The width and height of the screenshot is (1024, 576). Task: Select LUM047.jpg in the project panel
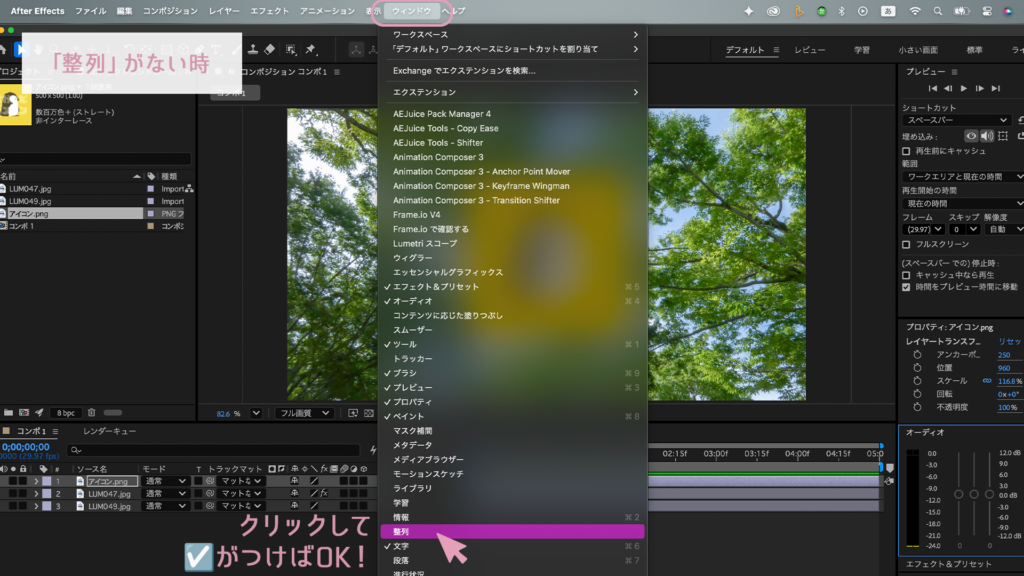coord(30,189)
